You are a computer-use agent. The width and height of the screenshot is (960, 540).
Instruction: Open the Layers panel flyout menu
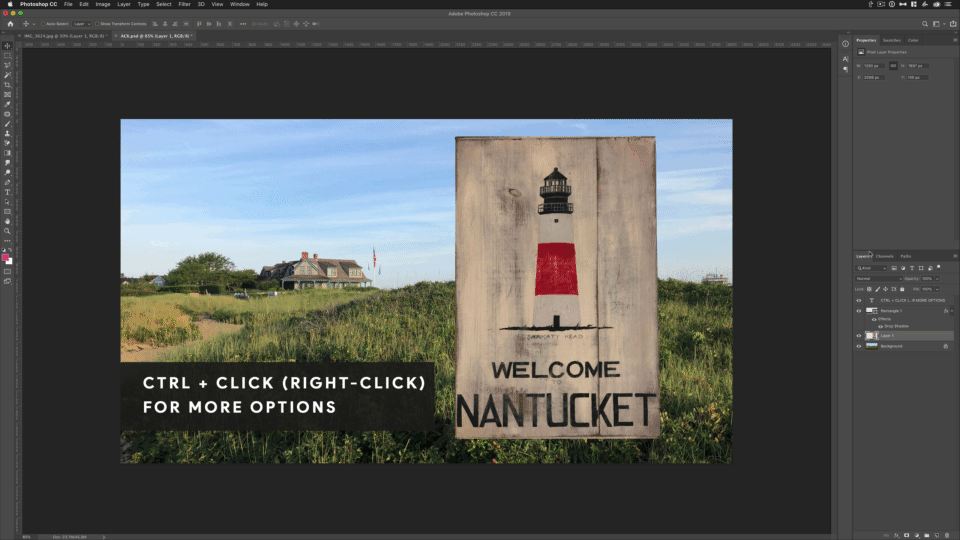pos(955,256)
